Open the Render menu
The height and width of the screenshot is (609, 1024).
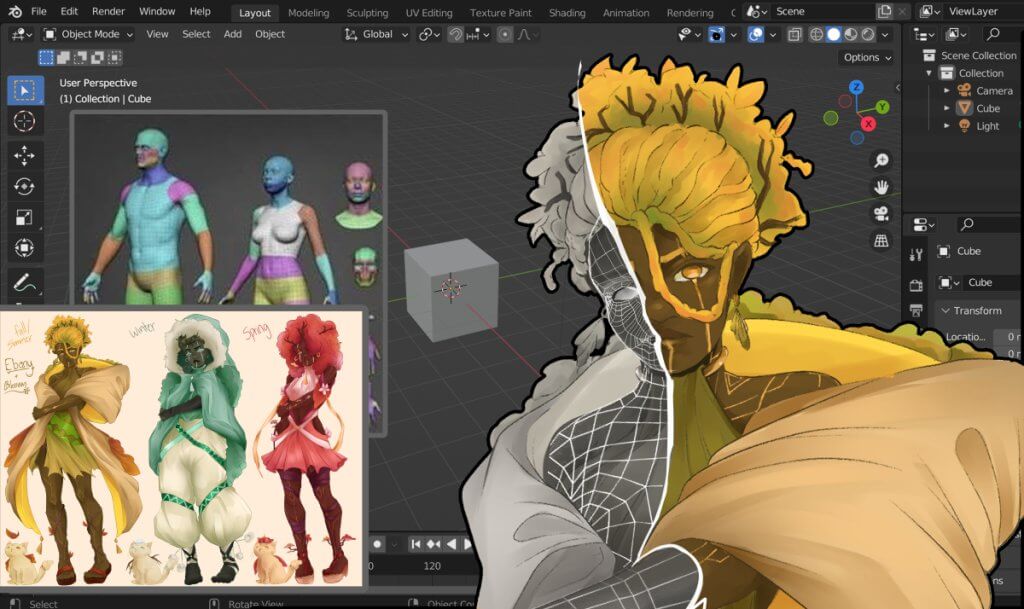108,11
